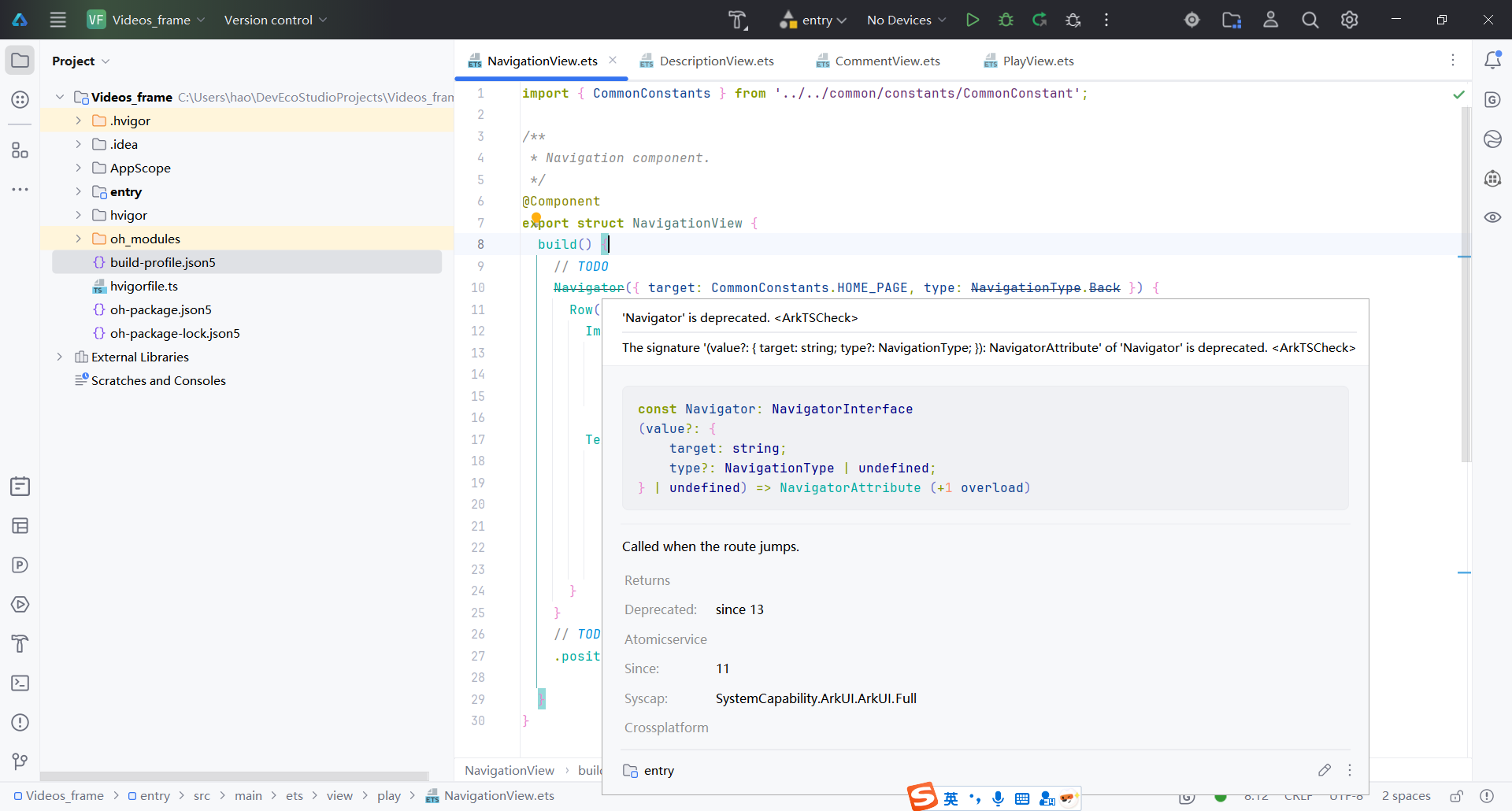Toggle the Project tool window folder icon
Image resolution: width=1512 pixels, height=811 pixels.
pos(20,61)
